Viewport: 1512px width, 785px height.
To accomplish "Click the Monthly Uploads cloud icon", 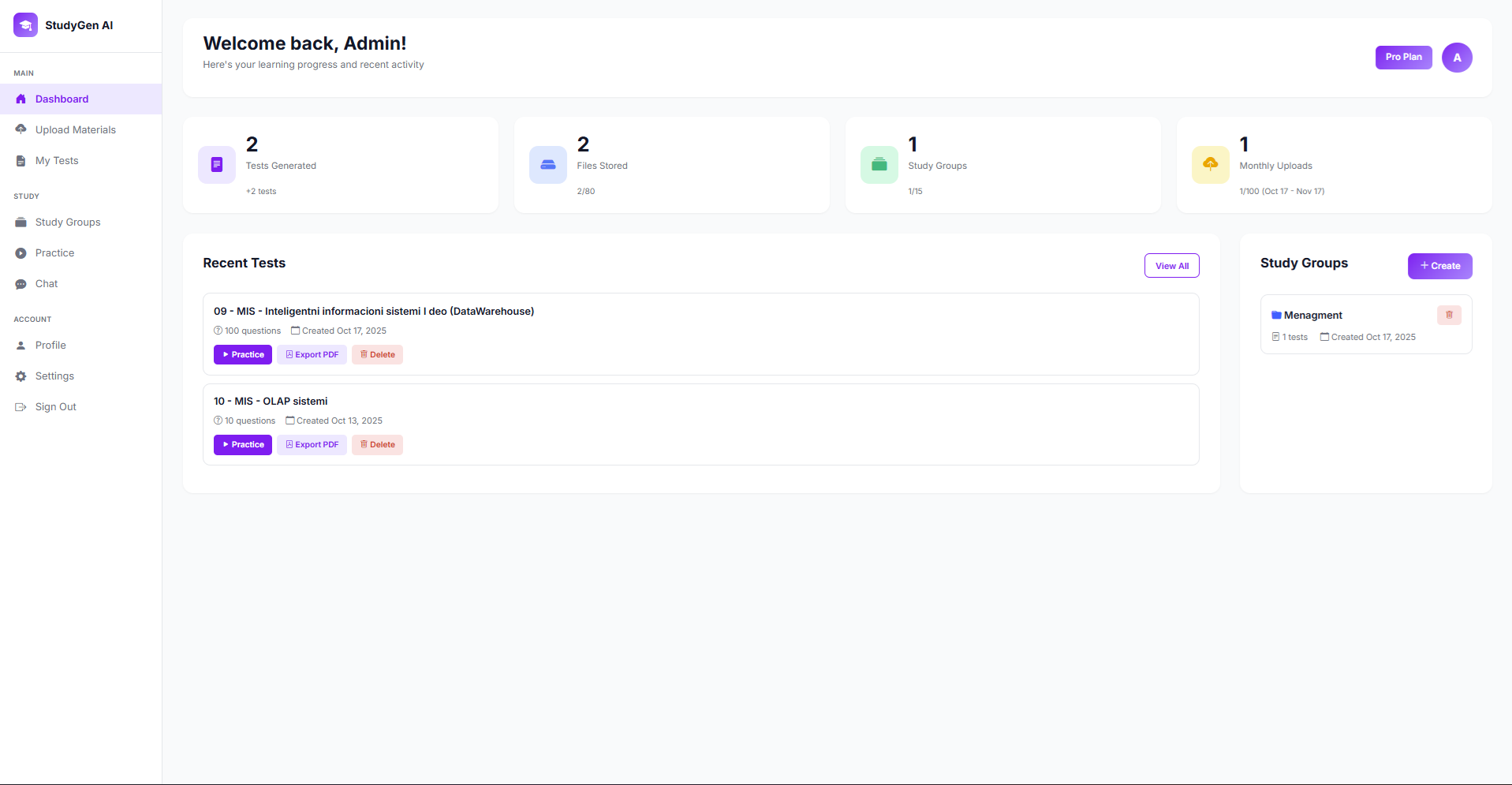I will [x=1211, y=164].
